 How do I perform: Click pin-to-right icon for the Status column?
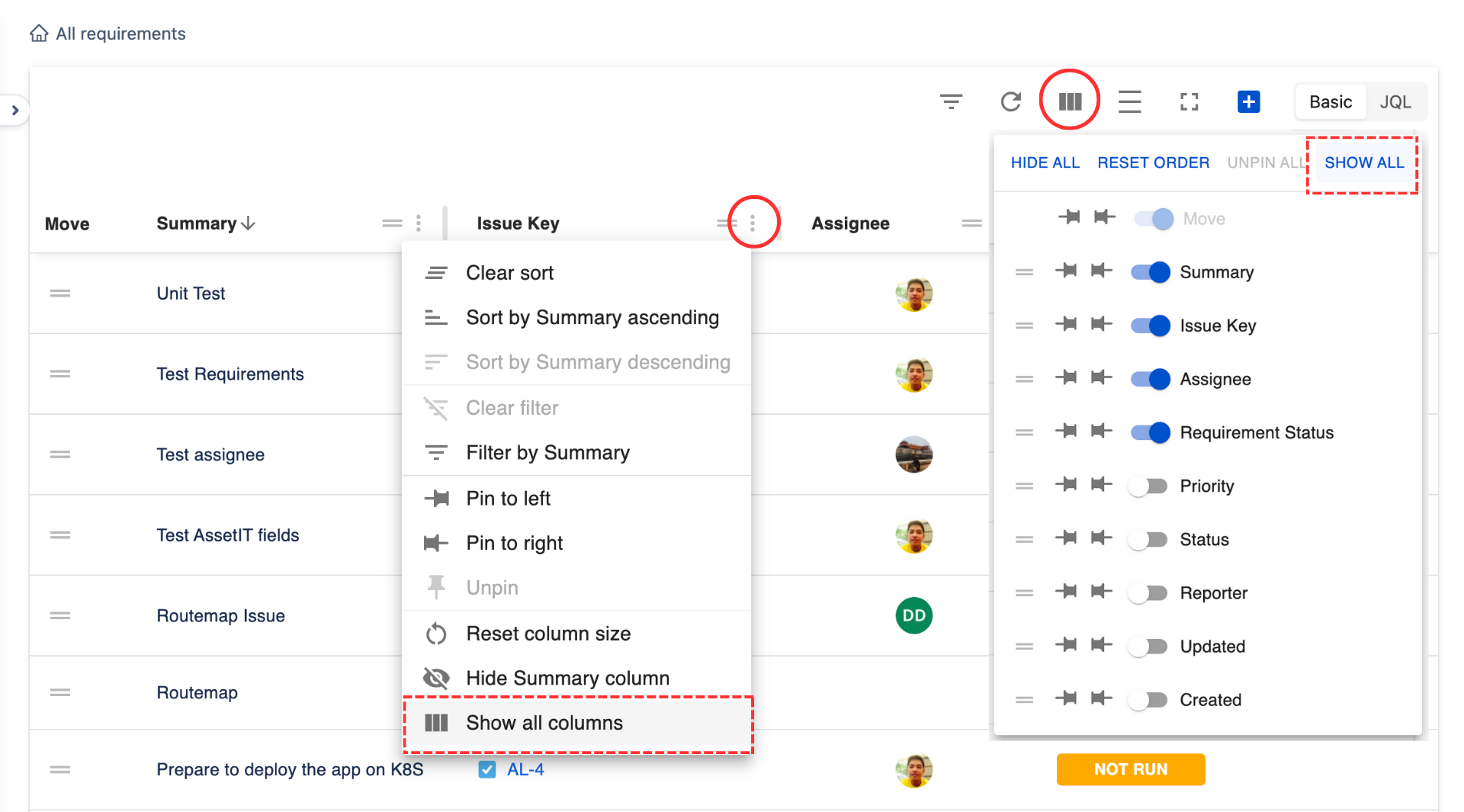(x=1101, y=538)
